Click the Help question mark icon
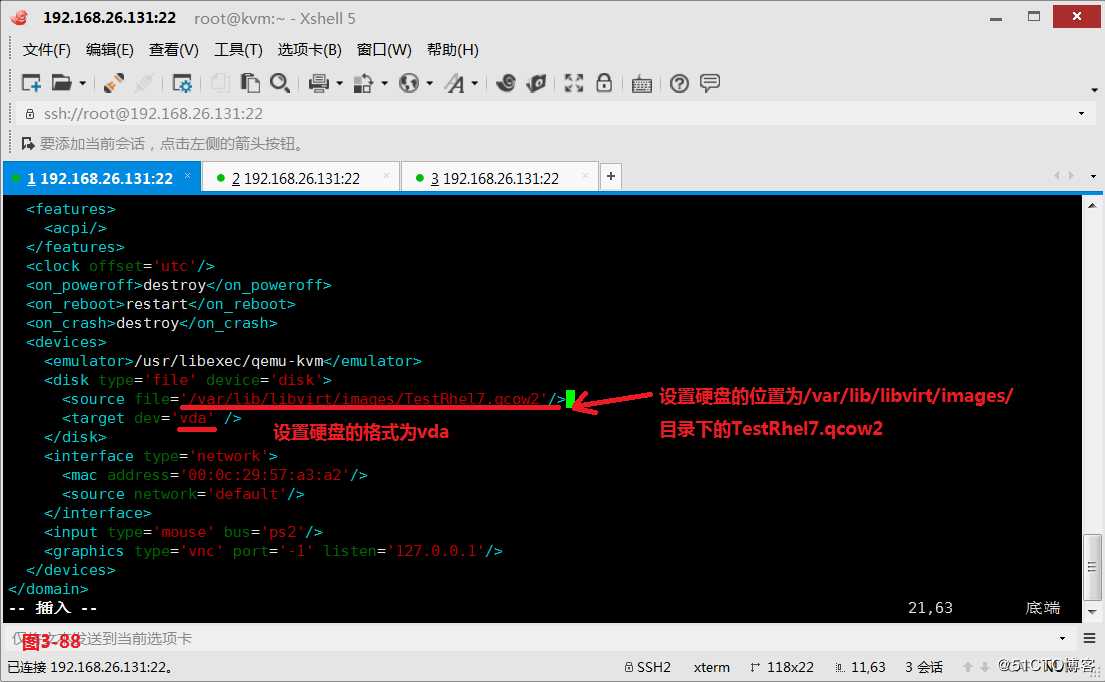Image resolution: width=1105 pixels, height=682 pixels. 679,84
